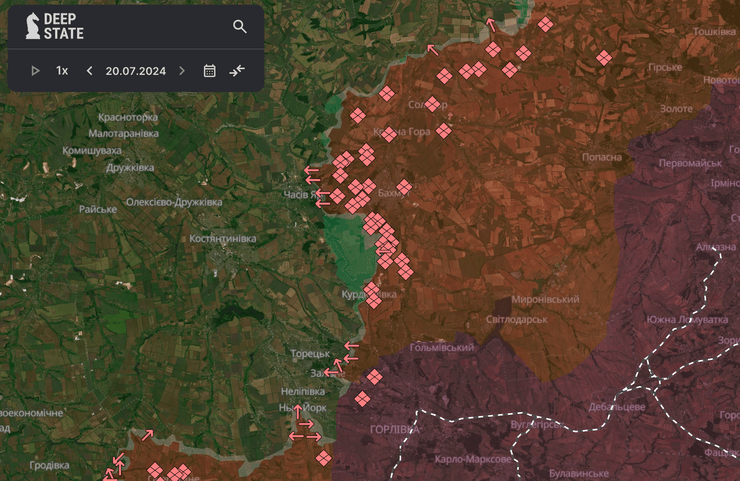Image resolution: width=740 pixels, height=481 pixels.
Task: Click the Гірське label
Action: (x=665, y=67)
